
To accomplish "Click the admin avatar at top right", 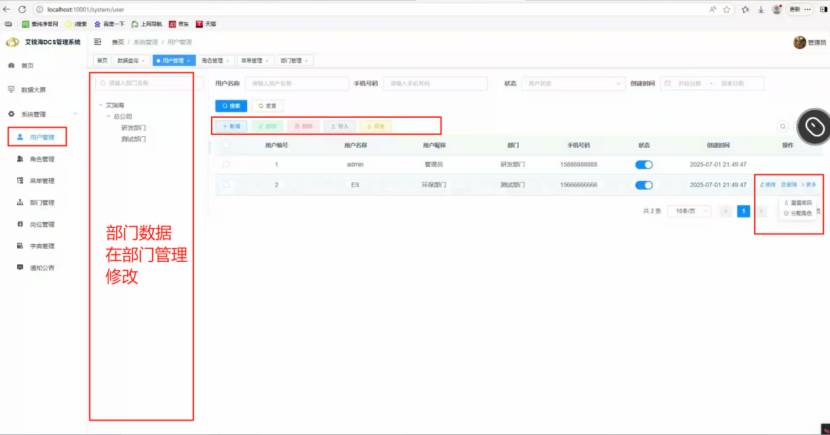I will (799, 42).
